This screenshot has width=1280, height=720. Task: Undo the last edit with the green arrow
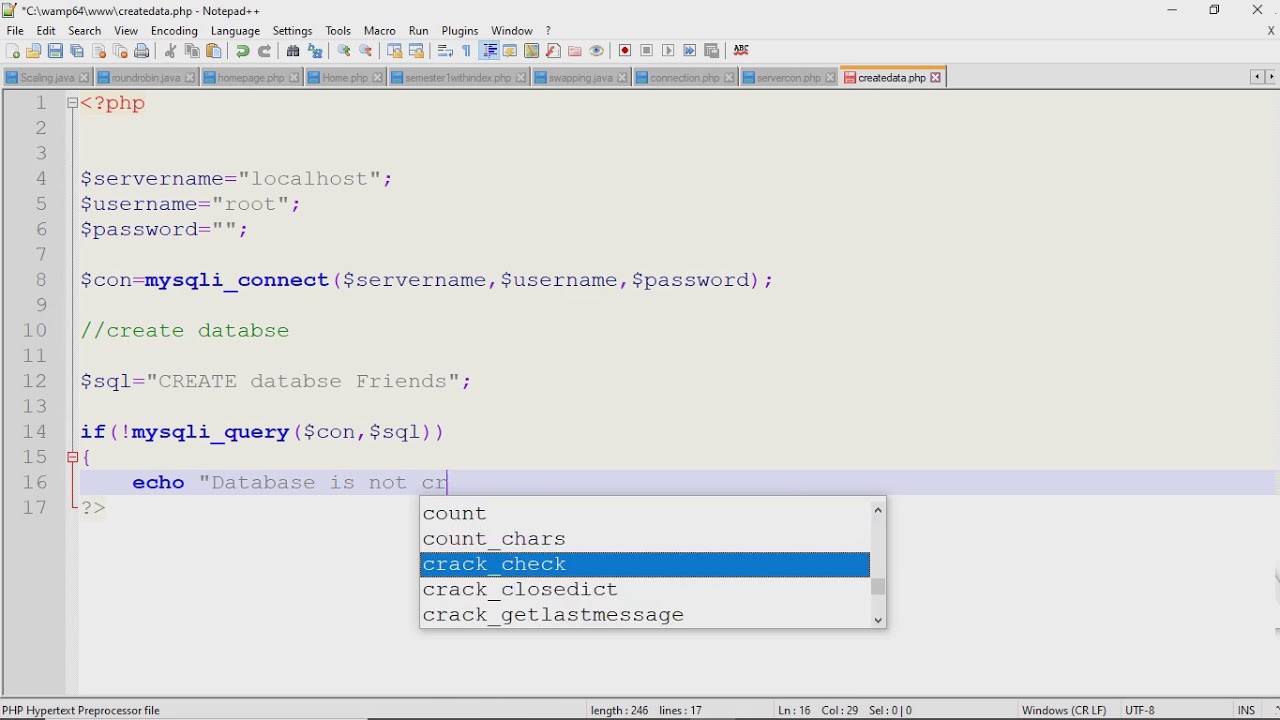click(242, 51)
